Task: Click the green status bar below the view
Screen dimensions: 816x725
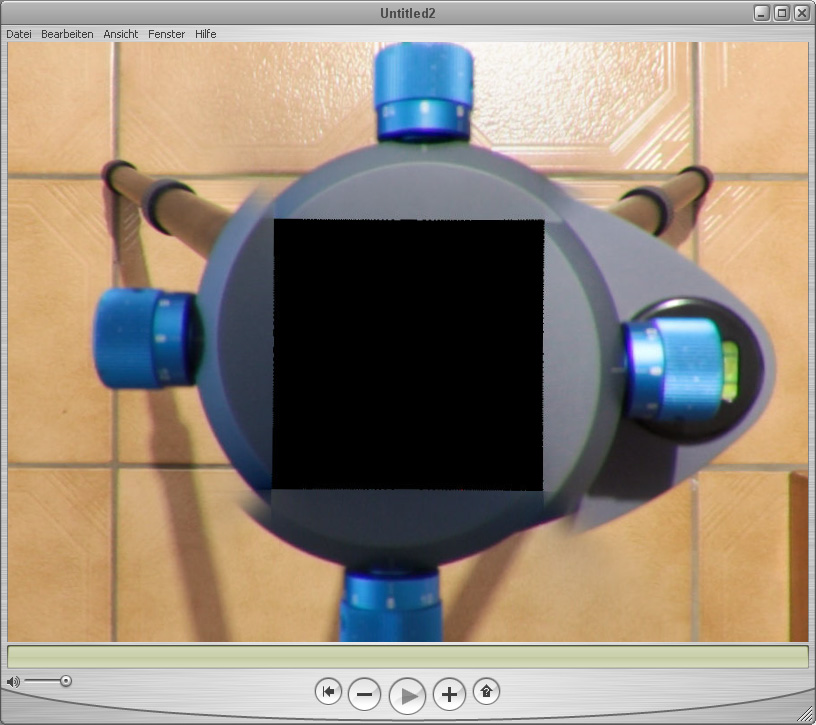Action: click(x=407, y=657)
